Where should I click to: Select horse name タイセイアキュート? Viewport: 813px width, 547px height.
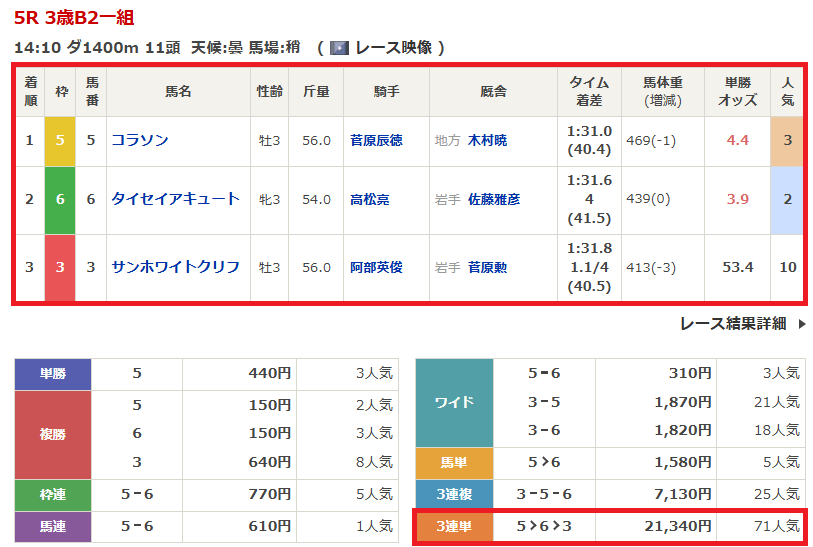tap(176, 199)
